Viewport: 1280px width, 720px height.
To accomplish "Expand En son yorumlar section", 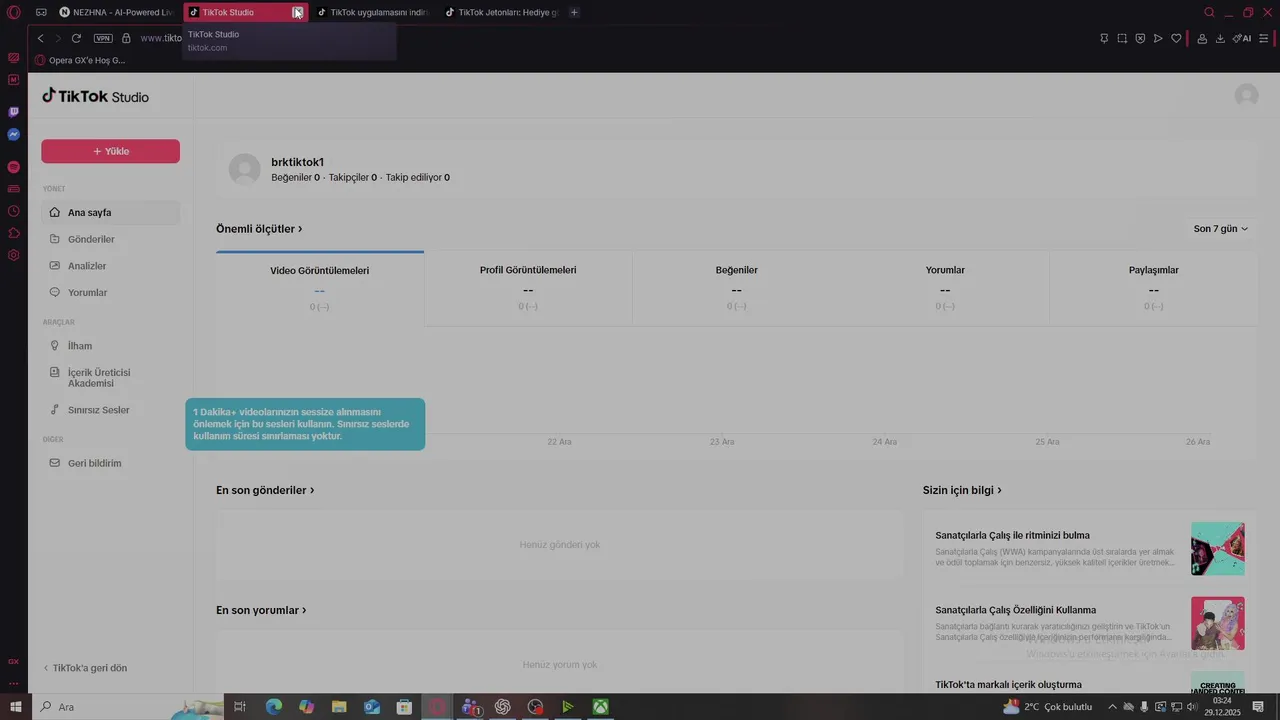I will [261, 610].
